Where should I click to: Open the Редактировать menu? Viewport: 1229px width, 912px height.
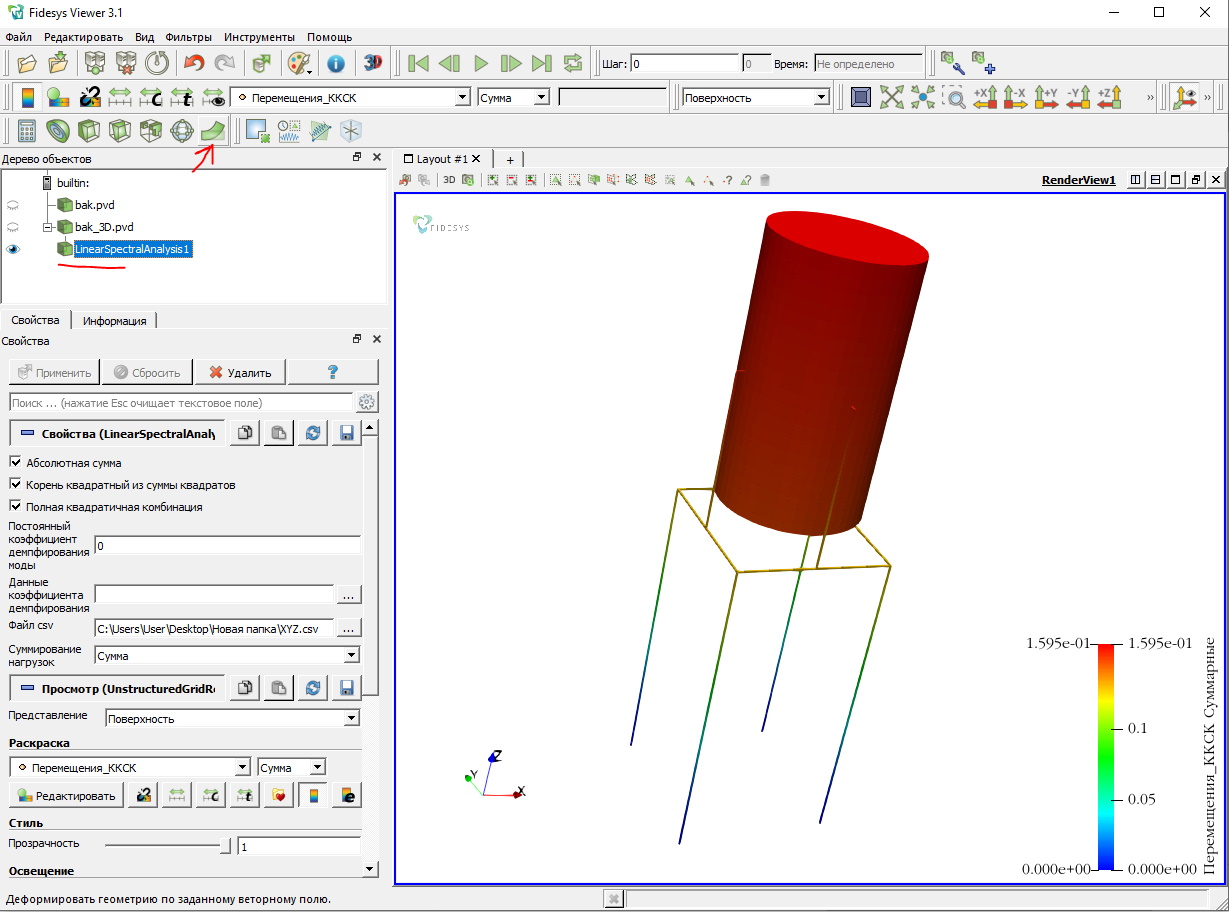pyautogui.click(x=84, y=37)
